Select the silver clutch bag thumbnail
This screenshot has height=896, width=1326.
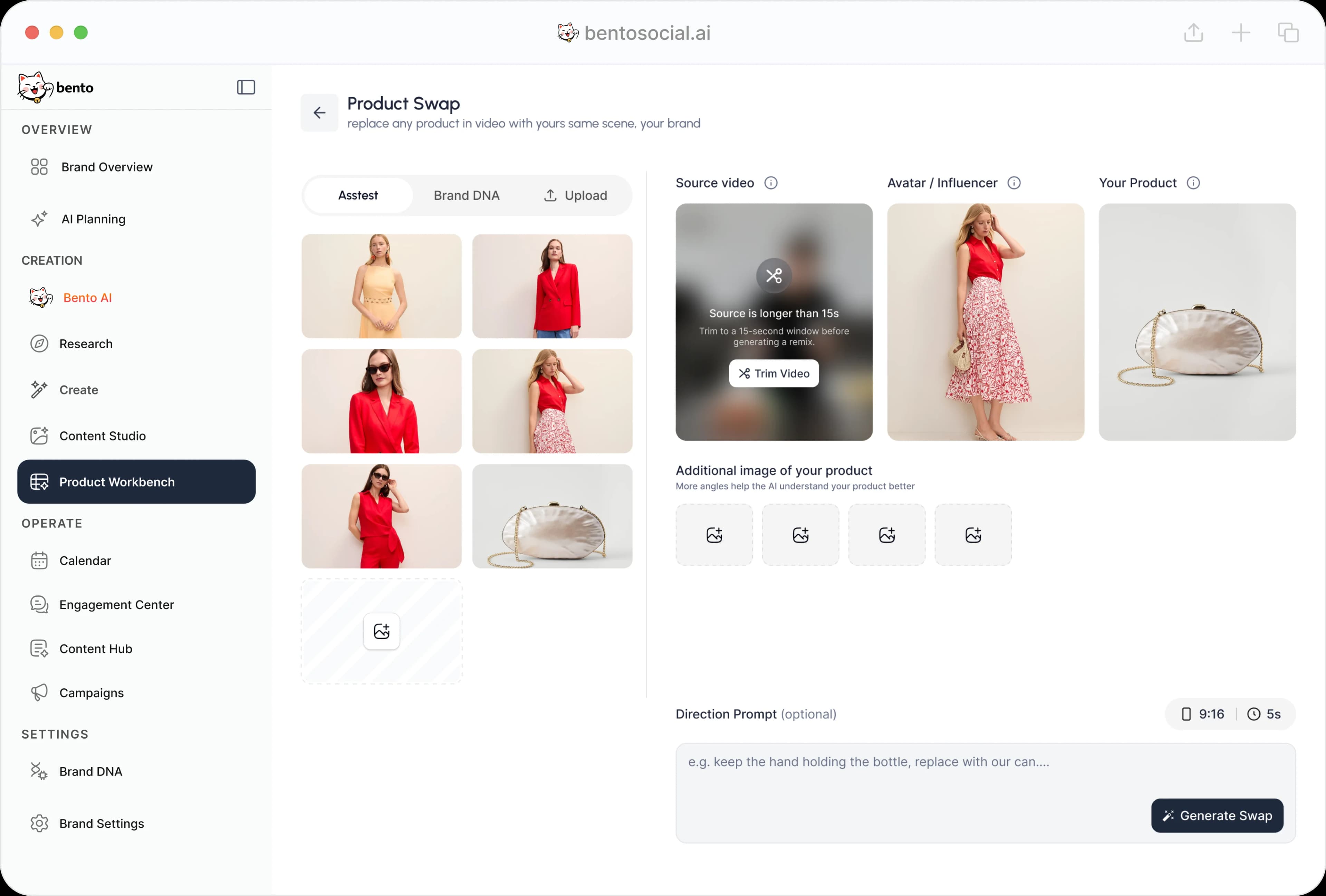click(x=552, y=516)
